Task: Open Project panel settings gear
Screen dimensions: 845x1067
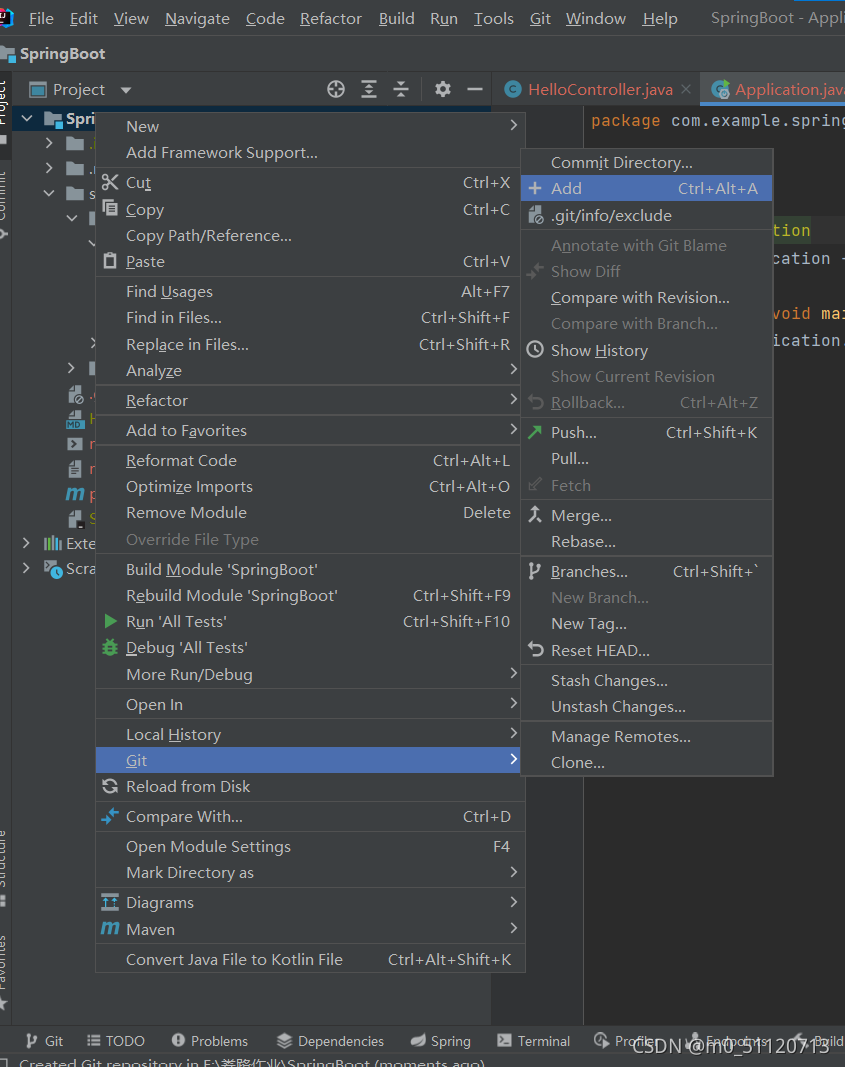Action: [443, 89]
